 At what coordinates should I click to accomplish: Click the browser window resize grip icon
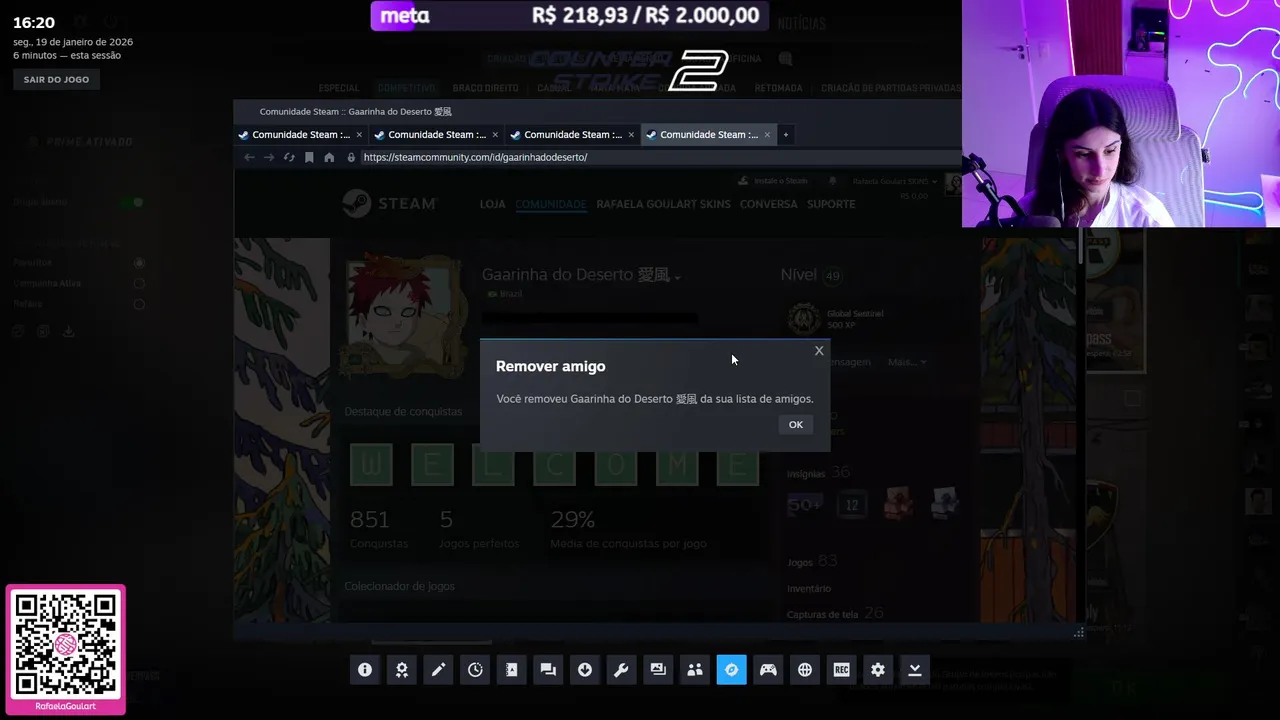1079,632
